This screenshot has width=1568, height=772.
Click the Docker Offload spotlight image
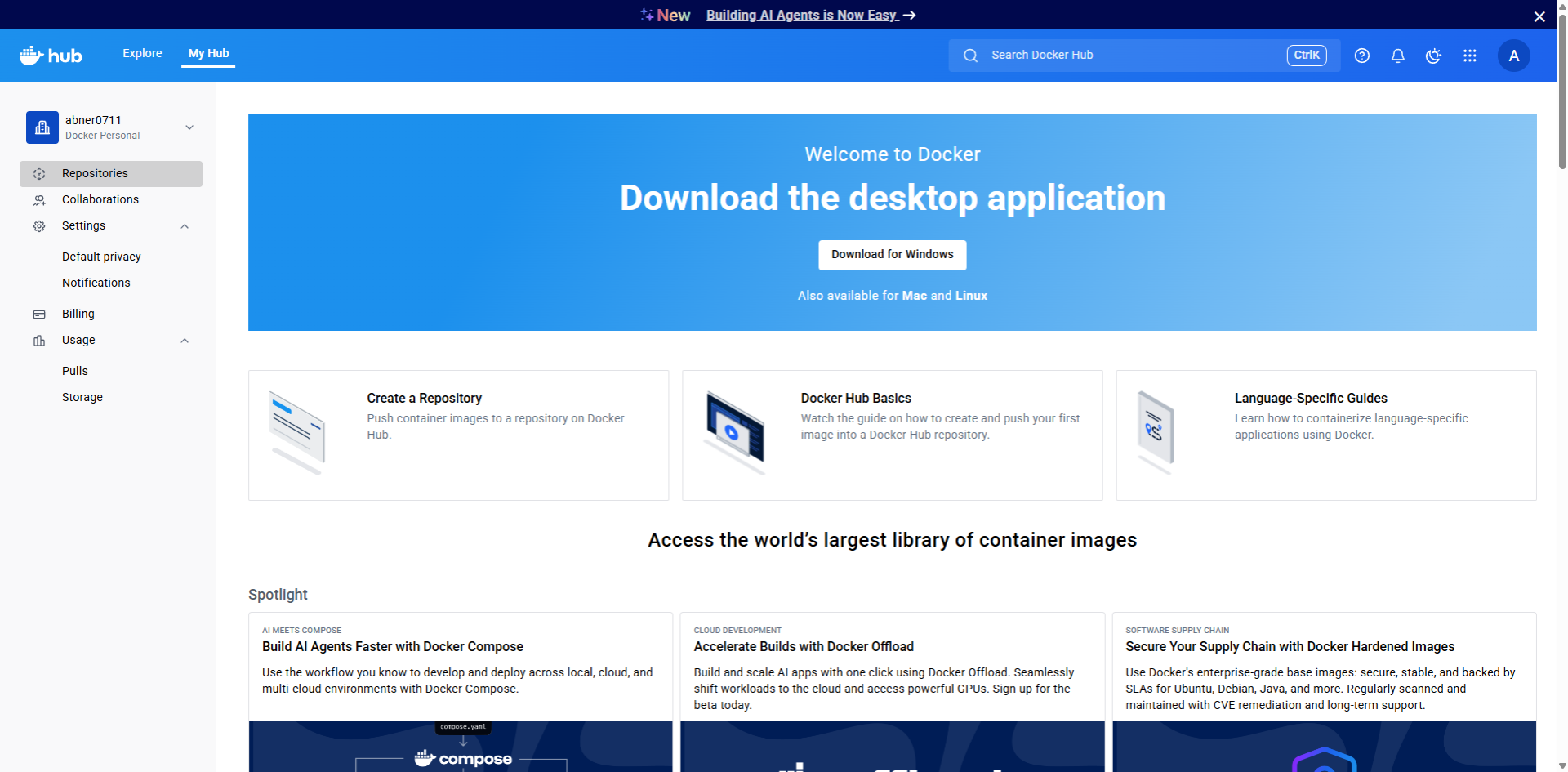(x=892, y=746)
